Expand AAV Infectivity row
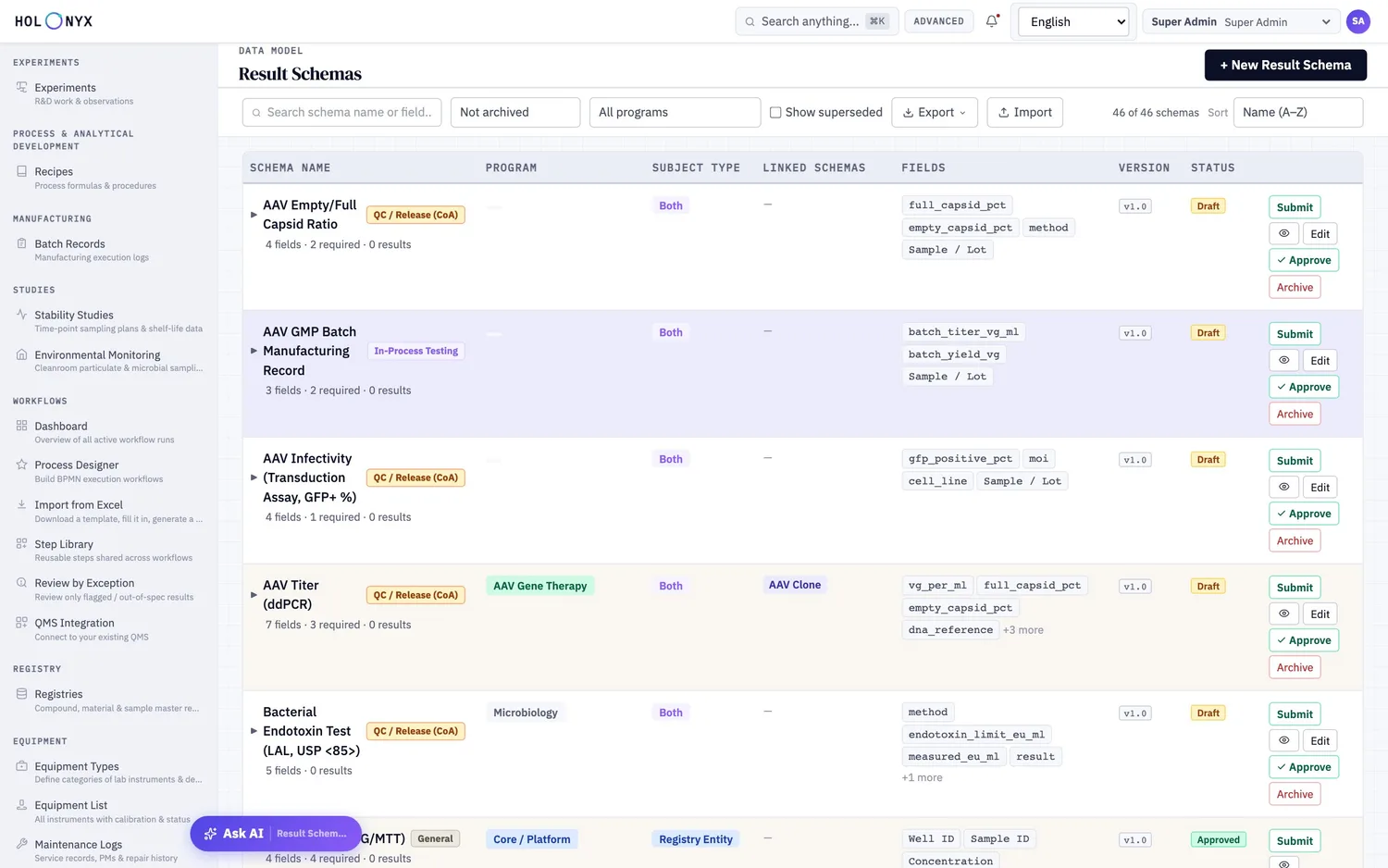 point(254,477)
